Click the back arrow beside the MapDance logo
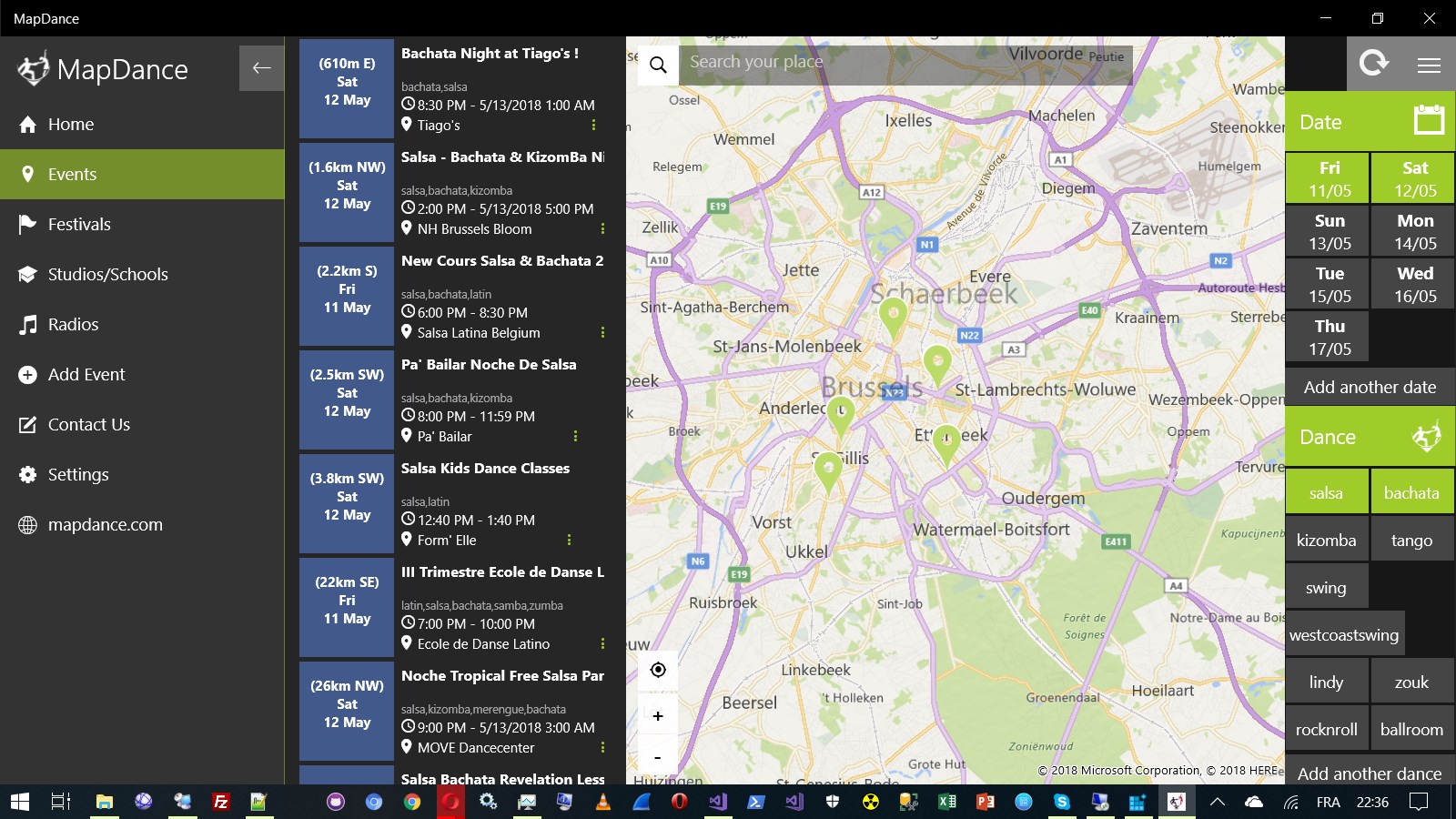Screen dimensions: 1456x819 tap(261, 68)
